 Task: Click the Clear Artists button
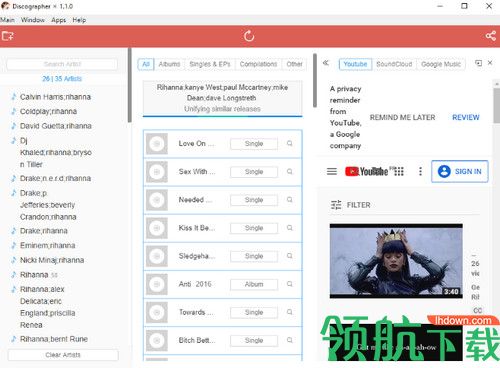[63, 355]
